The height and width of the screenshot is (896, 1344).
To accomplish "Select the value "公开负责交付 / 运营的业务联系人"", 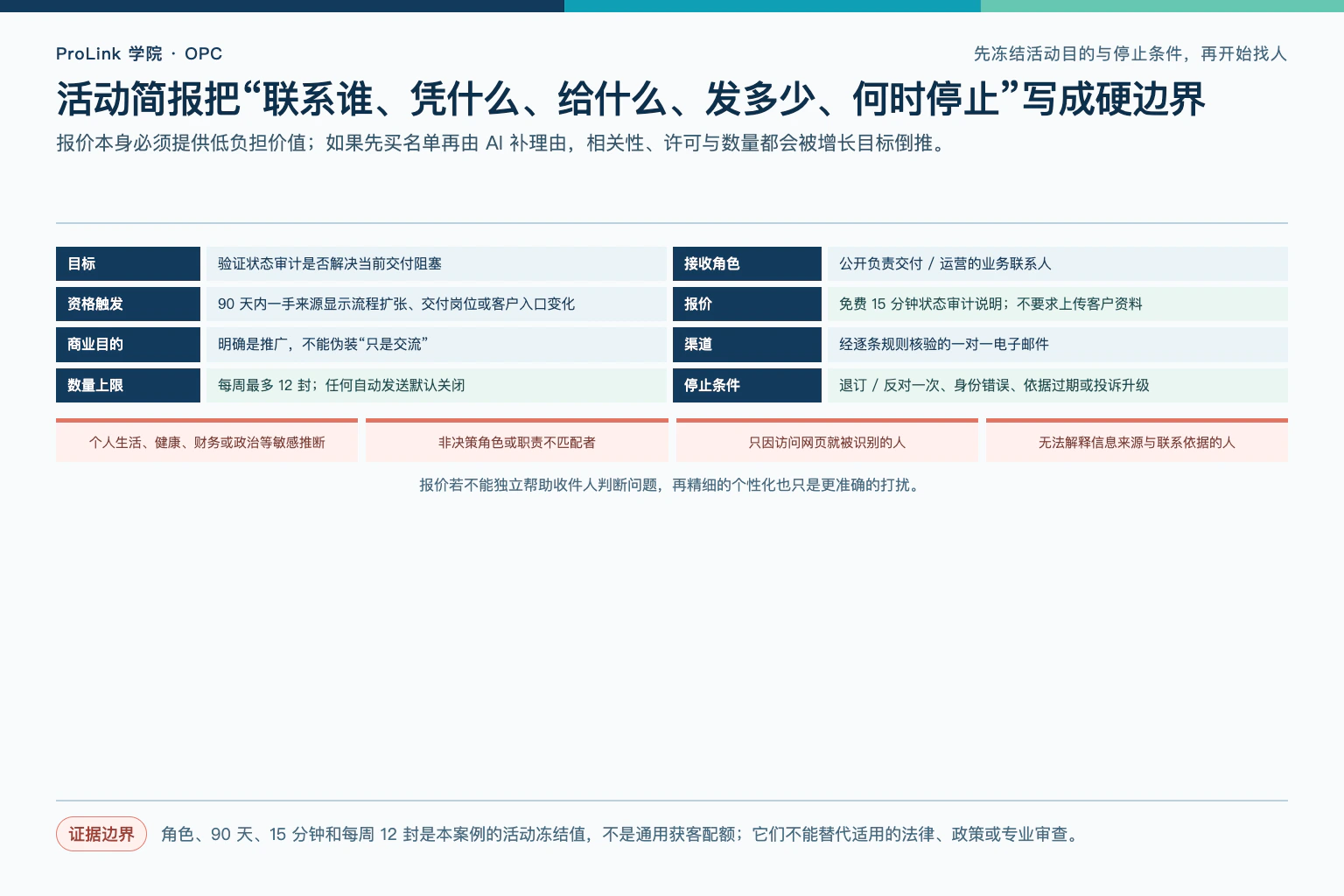I will click(945, 263).
